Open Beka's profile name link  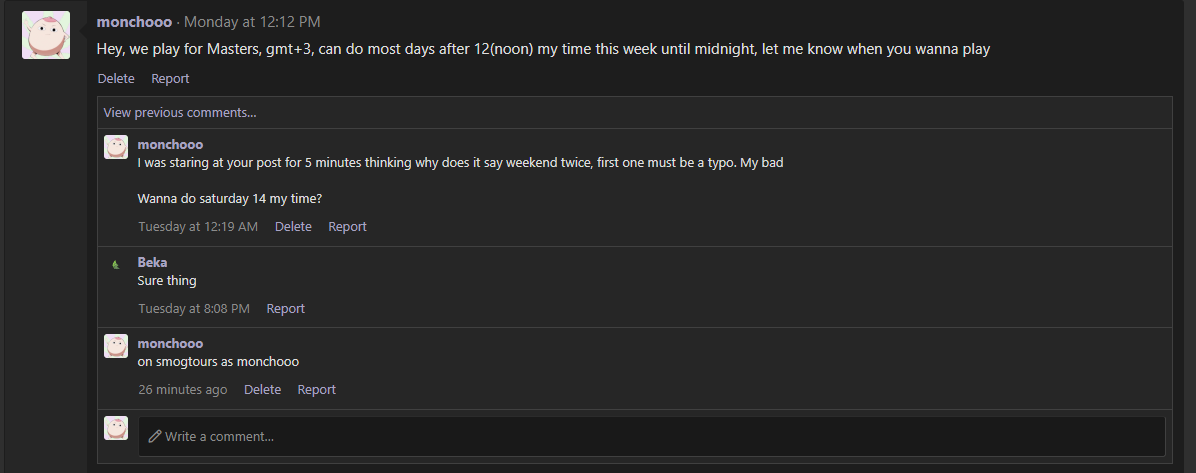[153, 262]
